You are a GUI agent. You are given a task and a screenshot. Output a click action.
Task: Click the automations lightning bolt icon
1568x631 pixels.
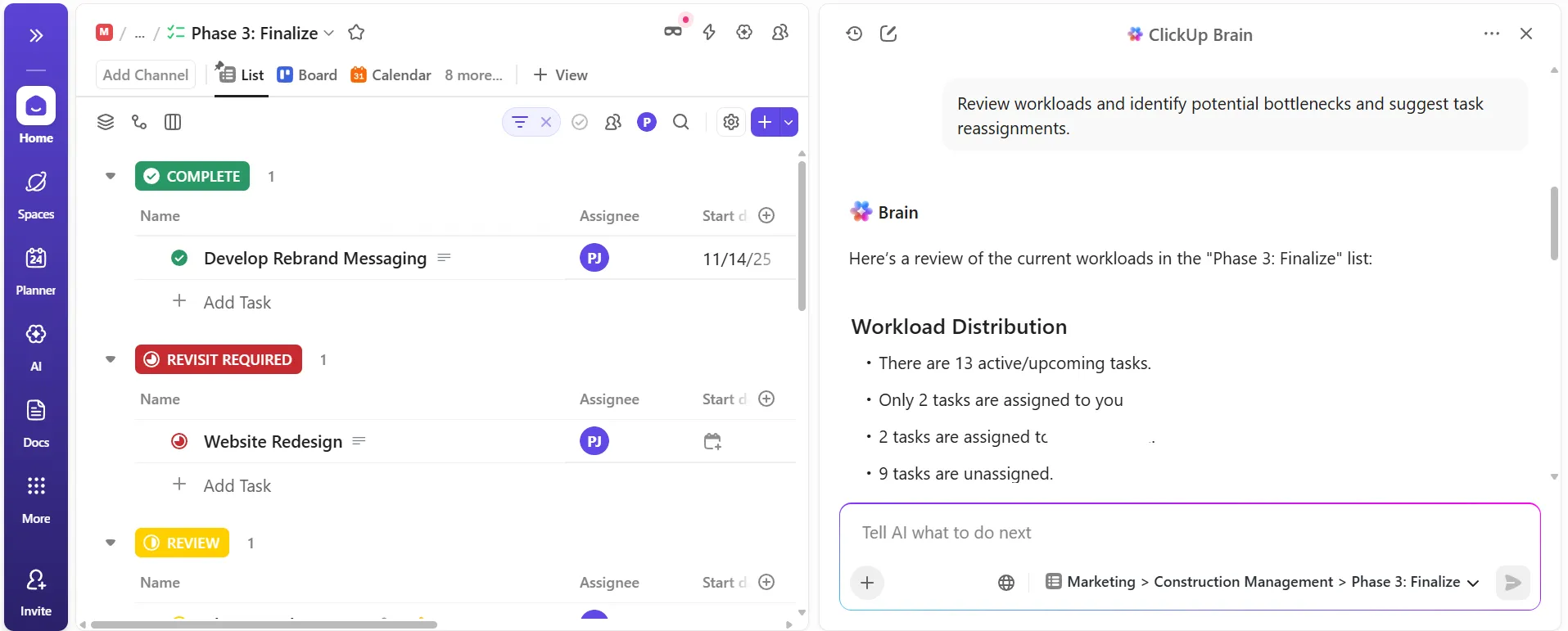tap(709, 32)
